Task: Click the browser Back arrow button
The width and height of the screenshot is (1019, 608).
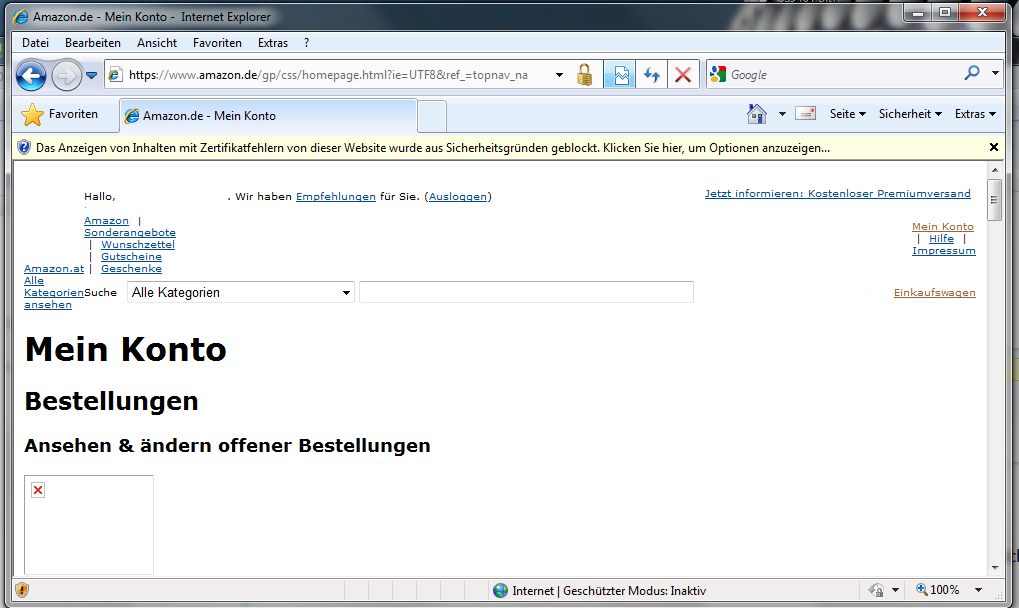Action: 31,76
